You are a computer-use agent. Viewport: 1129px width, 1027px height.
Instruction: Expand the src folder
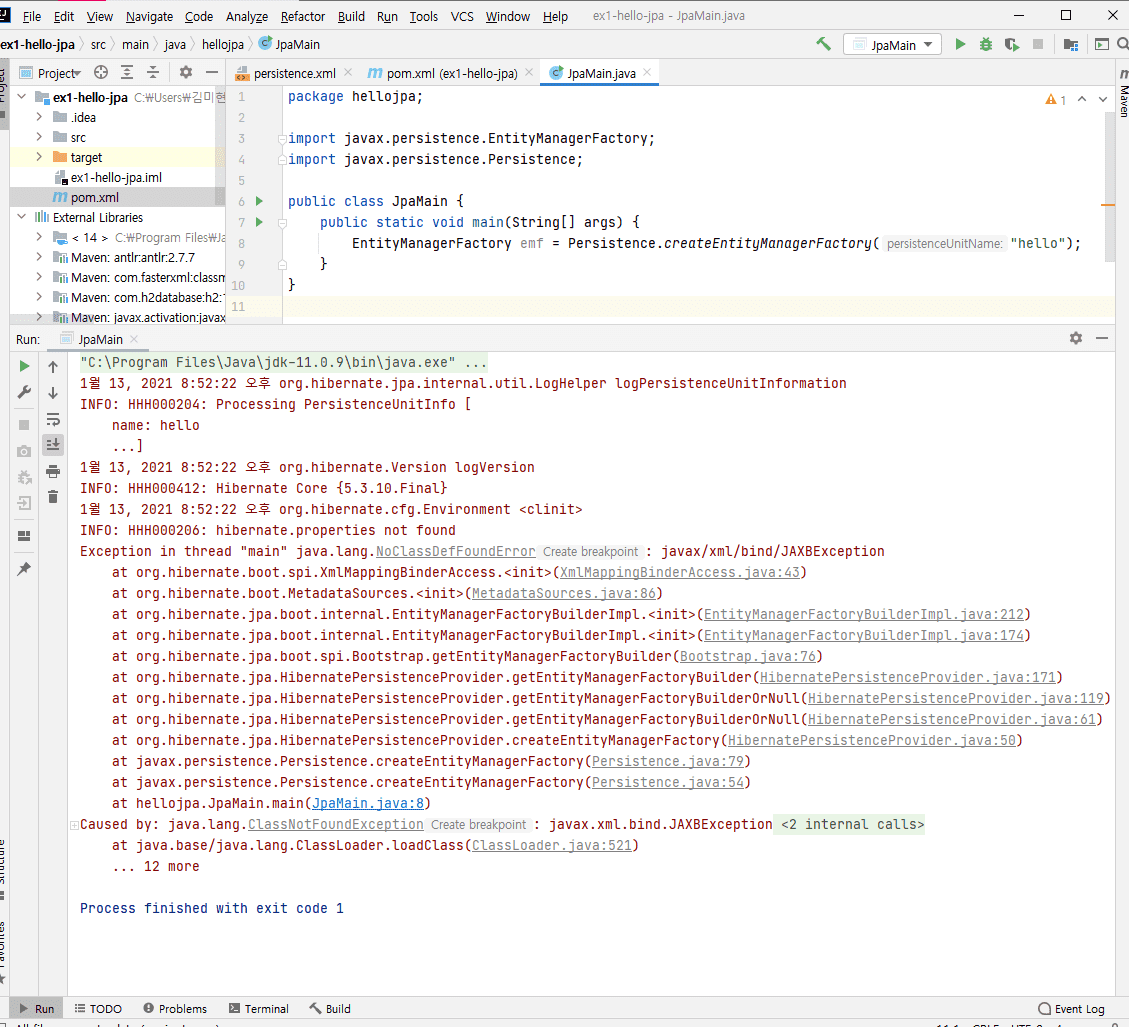click(39, 137)
